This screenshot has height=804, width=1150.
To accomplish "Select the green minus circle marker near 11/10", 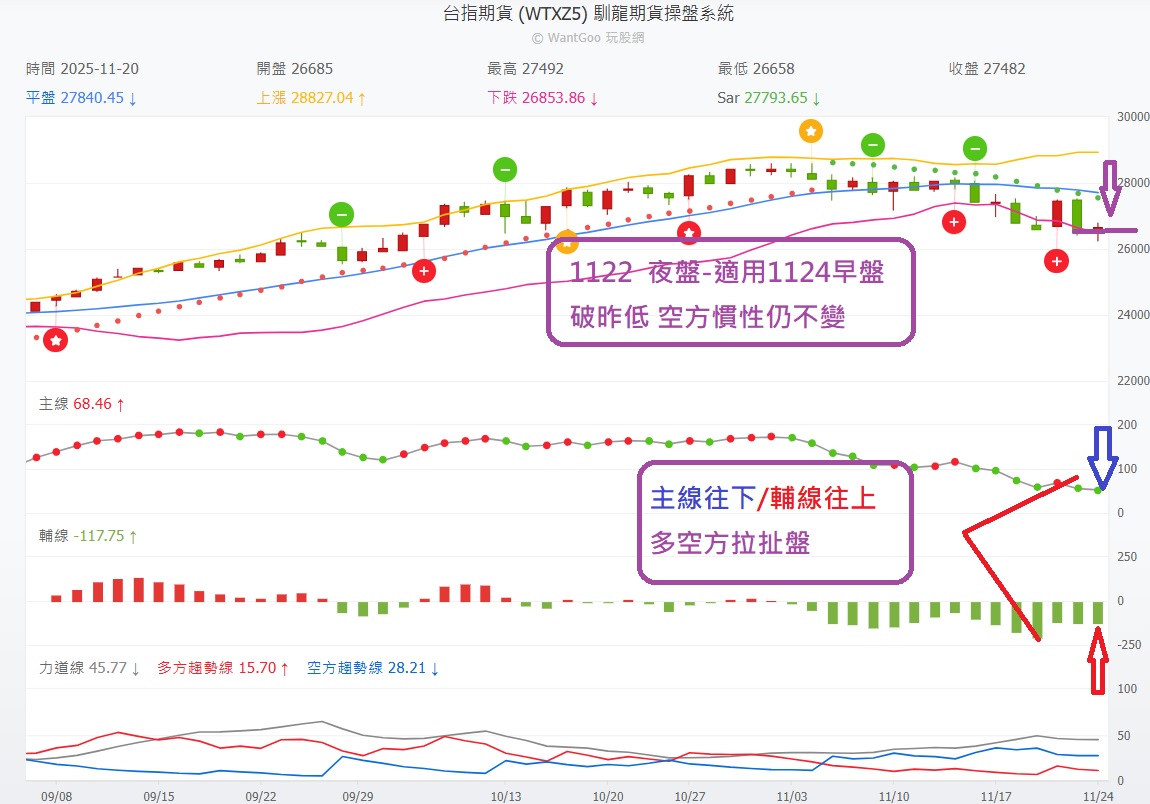I will pyautogui.click(x=873, y=146).
